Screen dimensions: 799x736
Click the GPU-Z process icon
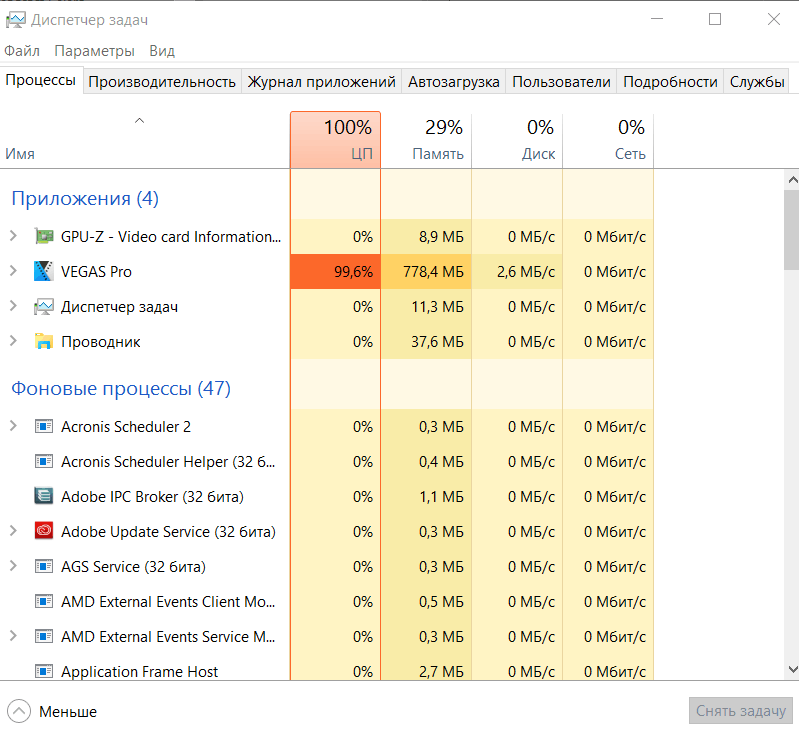coord(44,236)
